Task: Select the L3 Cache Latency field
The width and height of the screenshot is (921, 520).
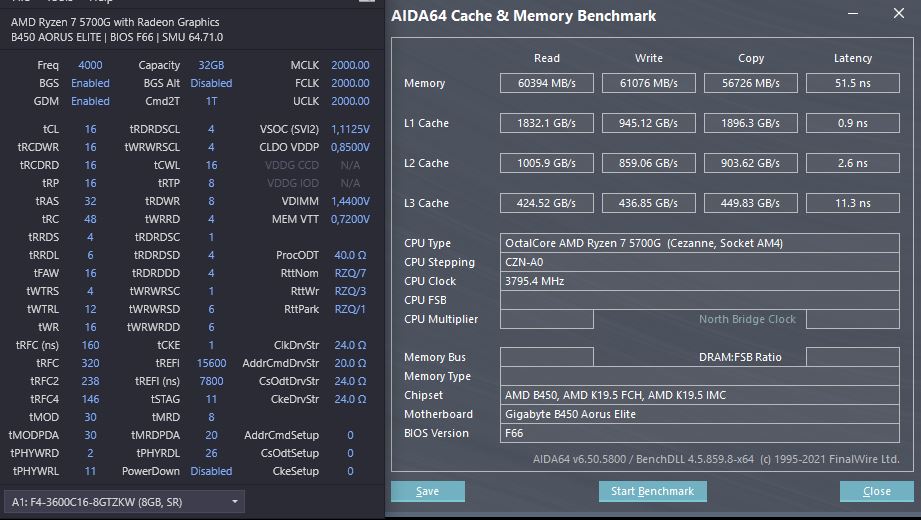Action: tap(852, 203)
